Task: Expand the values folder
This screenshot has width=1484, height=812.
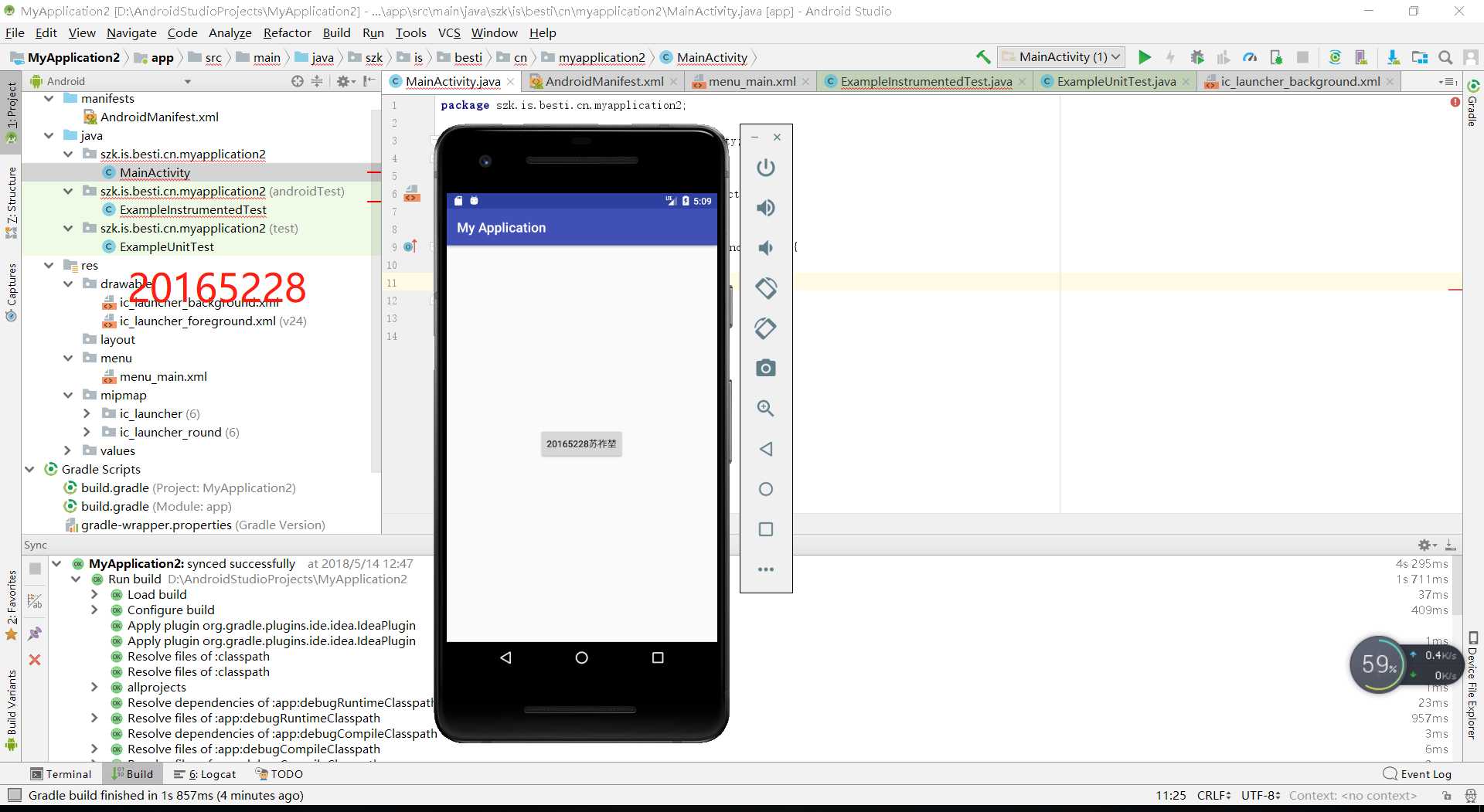Action: tap(68, 451)
